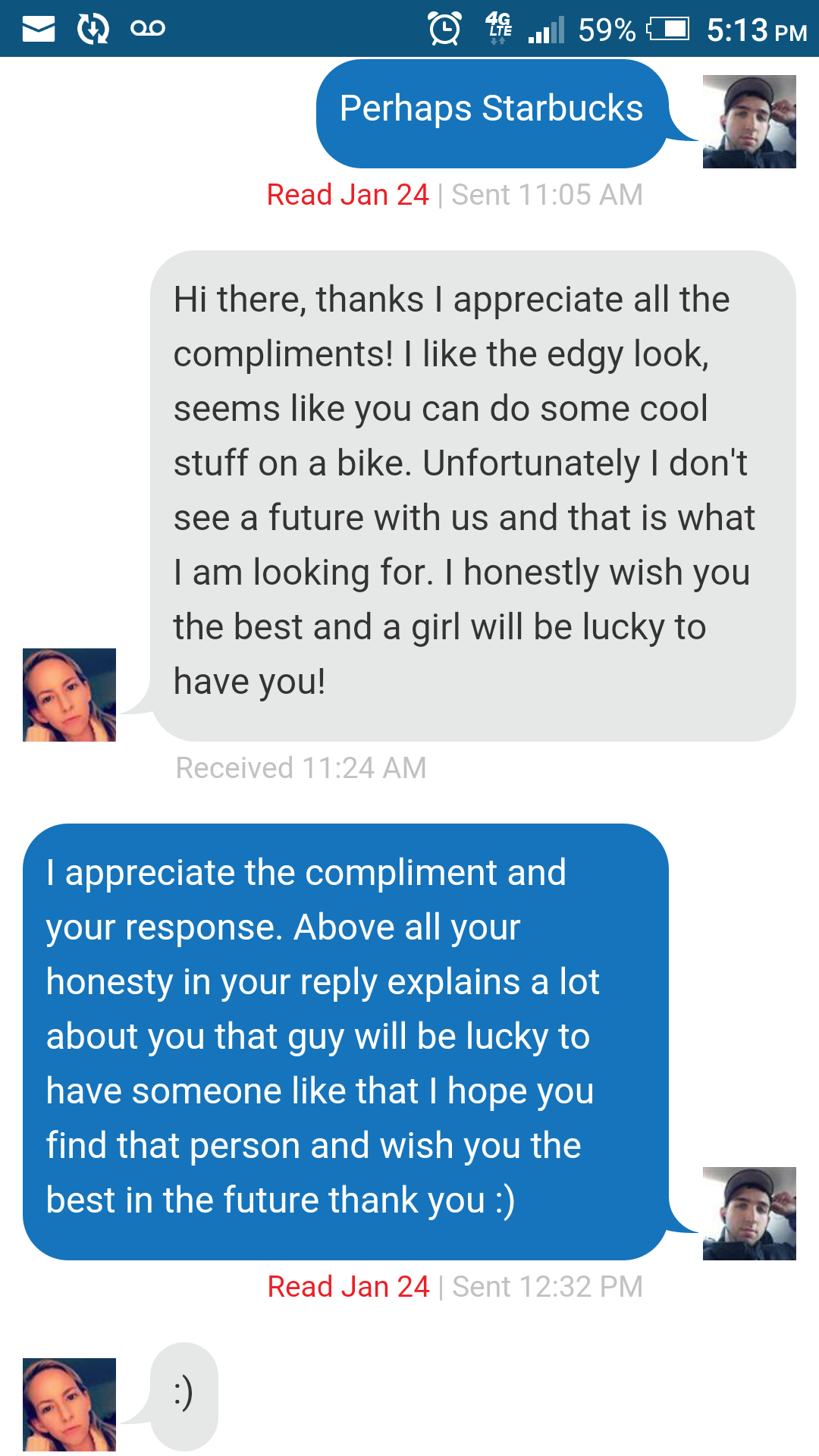Tap the "Received 11:24 AM" timestamp
Screen dimensions: 819x1456
[x=301, y=768]
